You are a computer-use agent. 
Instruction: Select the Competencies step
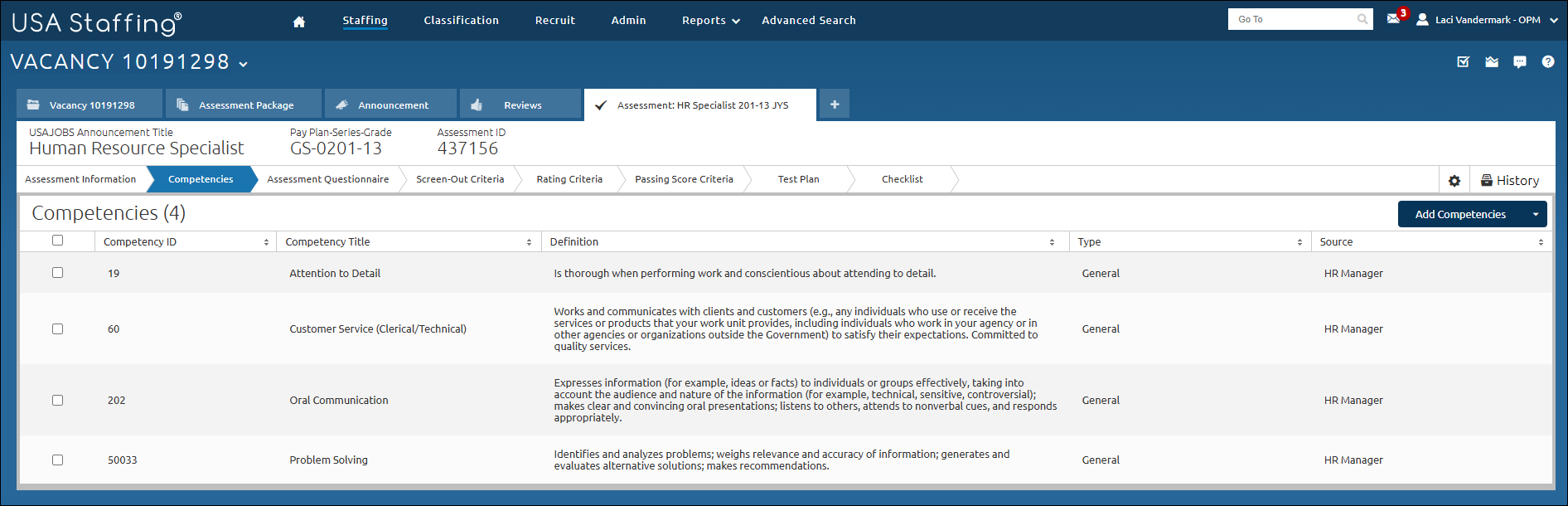click(x=201, y=179)
